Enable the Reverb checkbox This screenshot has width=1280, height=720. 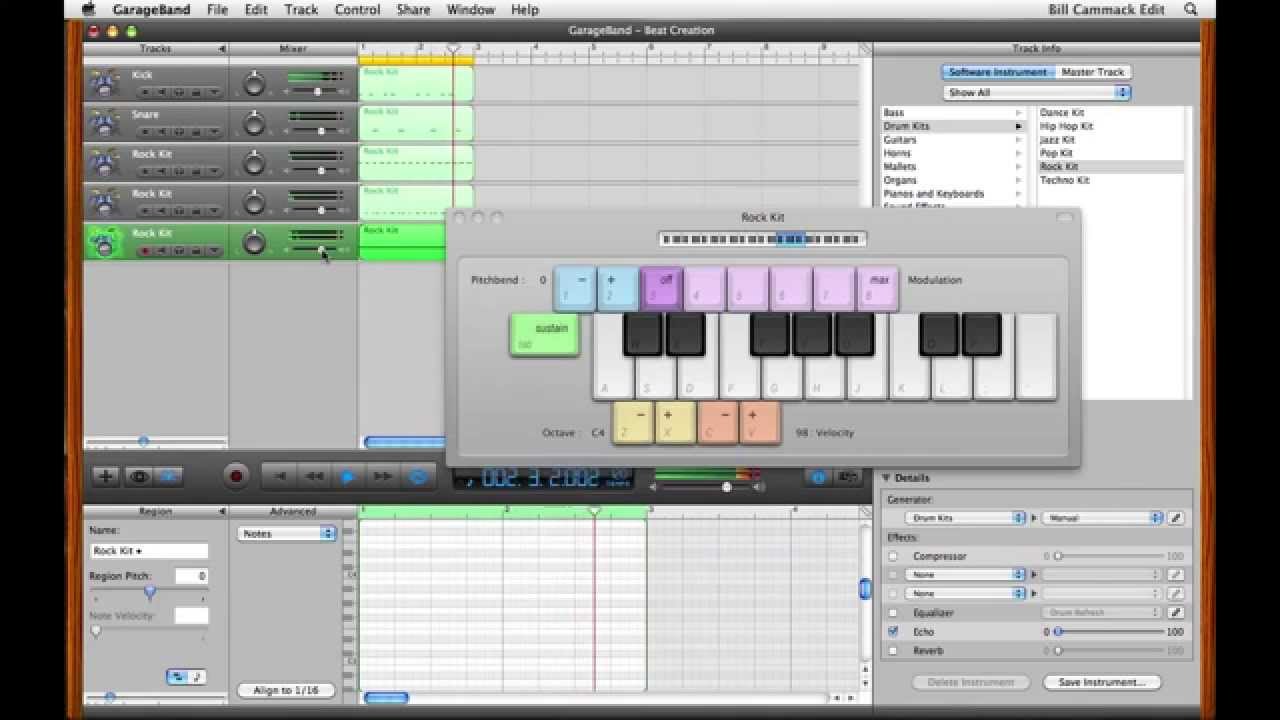pos(893,651)
